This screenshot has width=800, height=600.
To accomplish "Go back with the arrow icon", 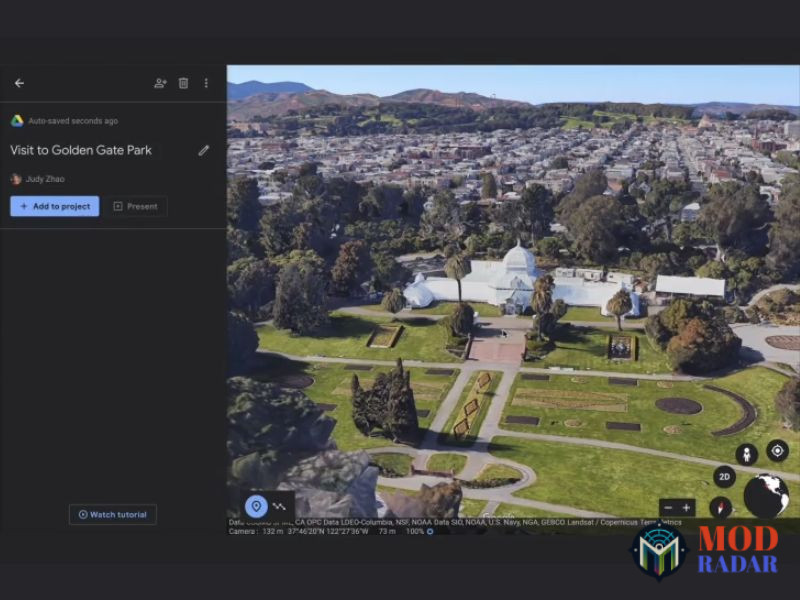I will pos(19,83).
